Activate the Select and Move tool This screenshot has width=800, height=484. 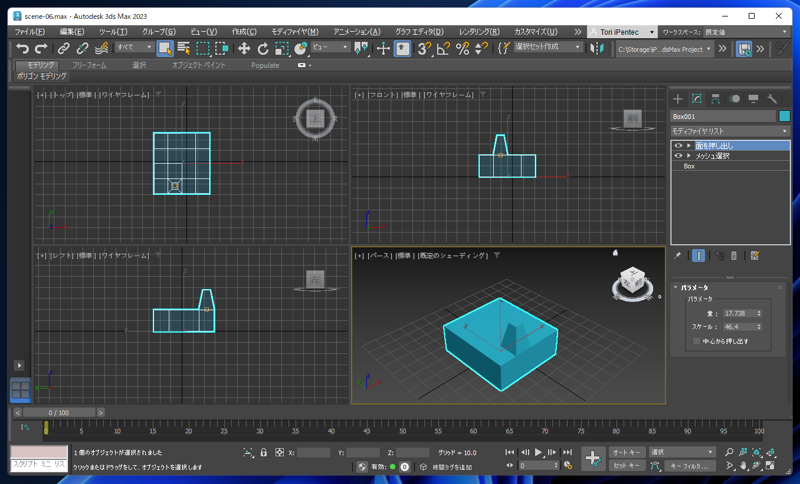tap(244, 49)
